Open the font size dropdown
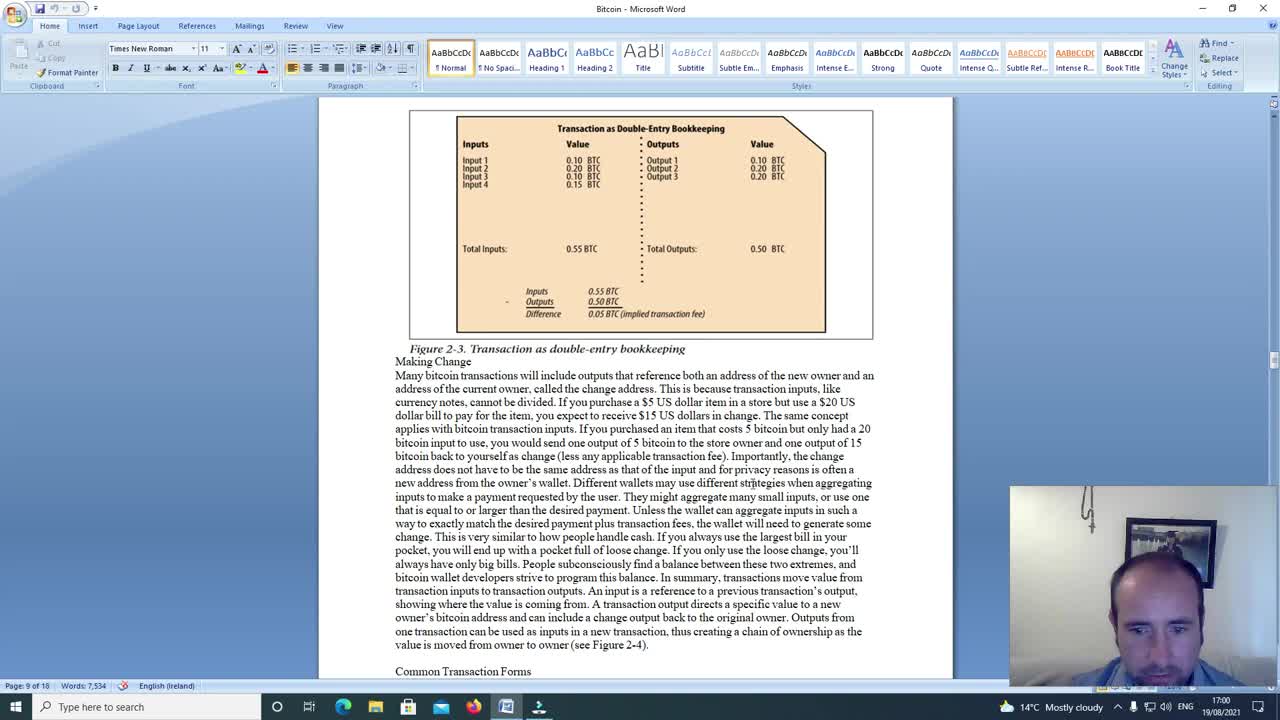The image size is (1280, 720). pos(222,49)
